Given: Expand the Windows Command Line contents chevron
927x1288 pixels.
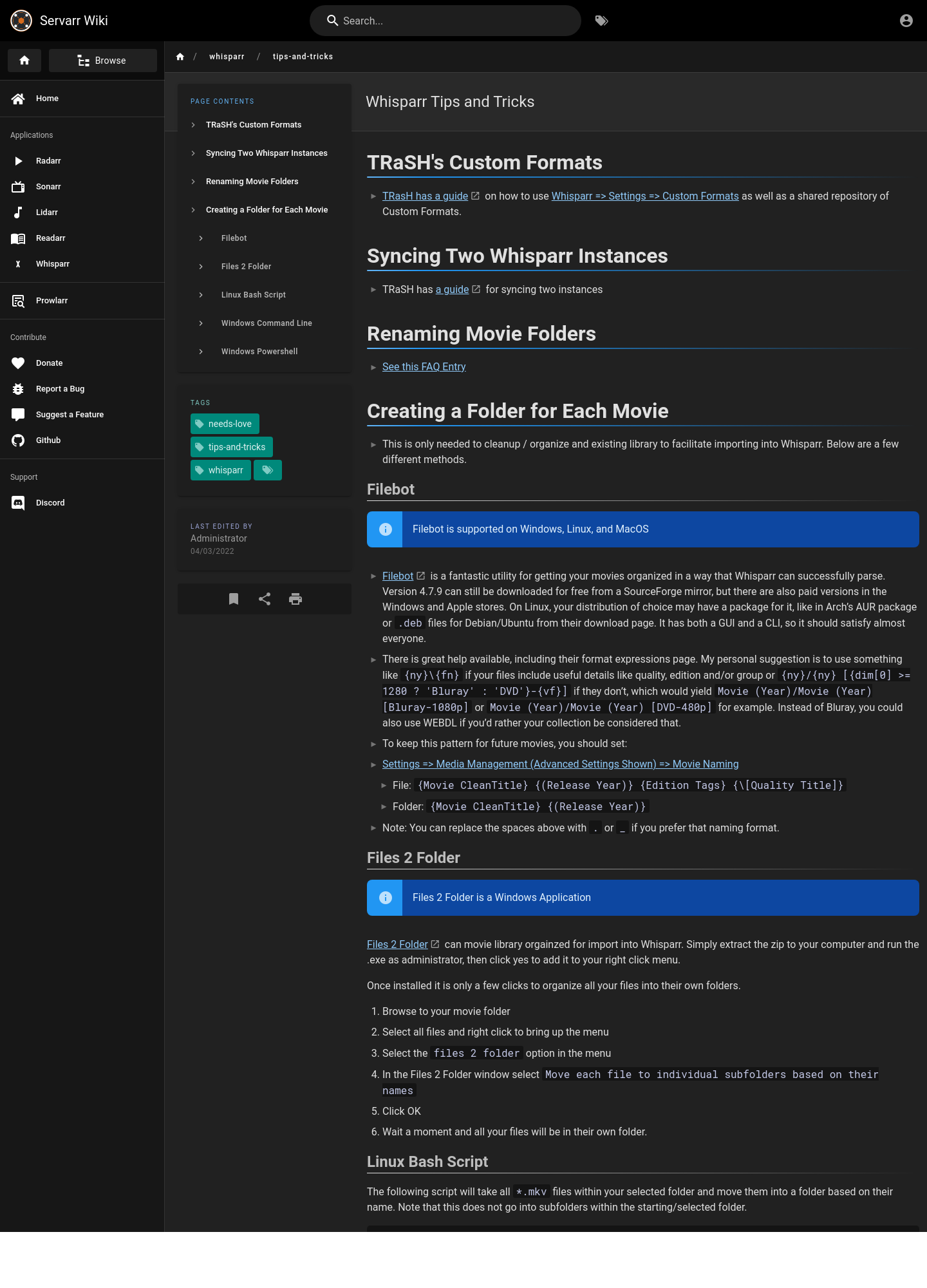Looking at the screenshot, I should [x=201, y=323].
